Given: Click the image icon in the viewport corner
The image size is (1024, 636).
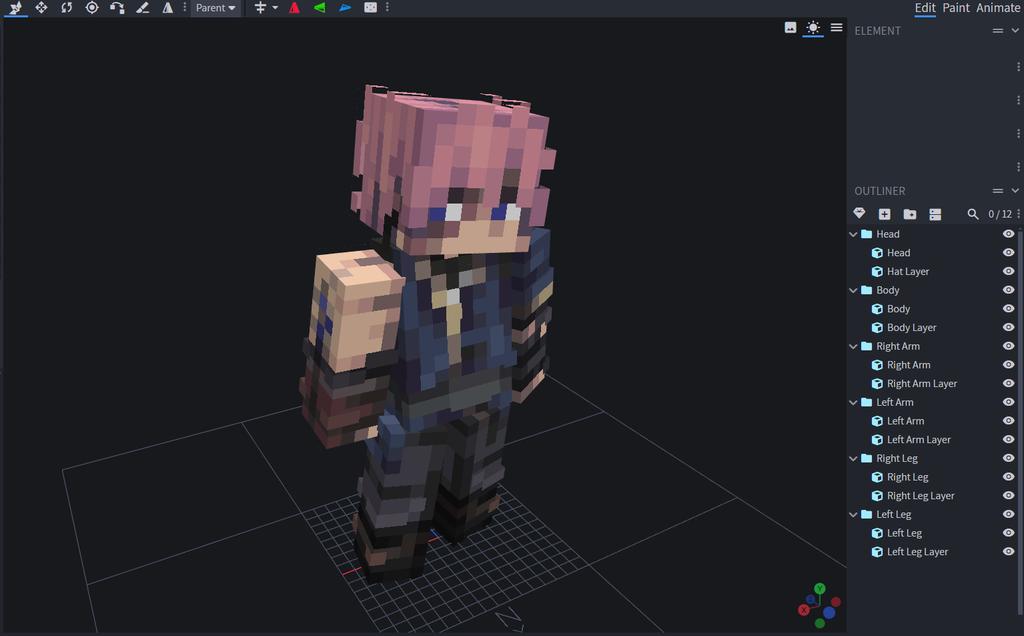Looking at the screenshot, I should (790, 27).
